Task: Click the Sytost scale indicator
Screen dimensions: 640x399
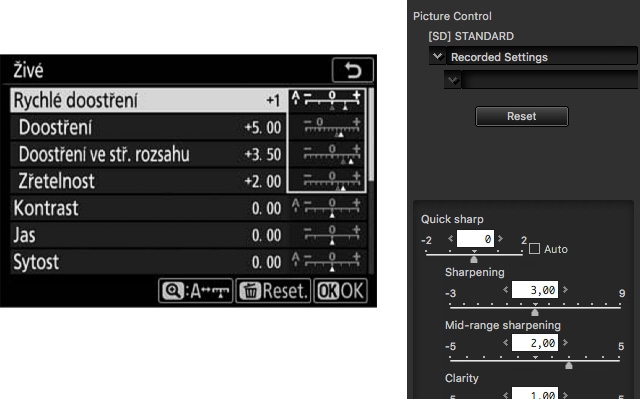Action: [x=327, y=262]
